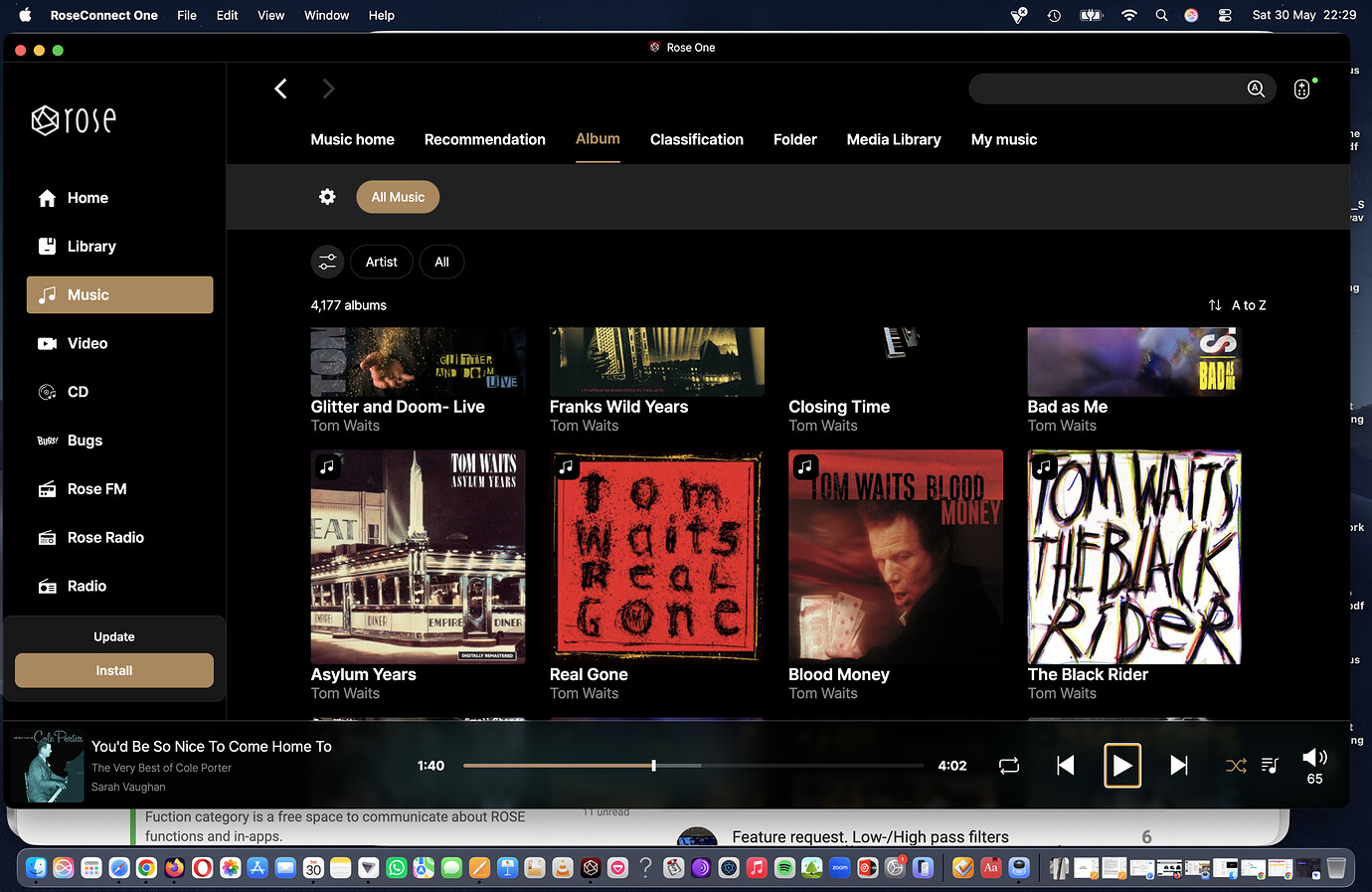Screen dimensions: 1372x892
Task: Open the Edit menu
Action: 228,15
